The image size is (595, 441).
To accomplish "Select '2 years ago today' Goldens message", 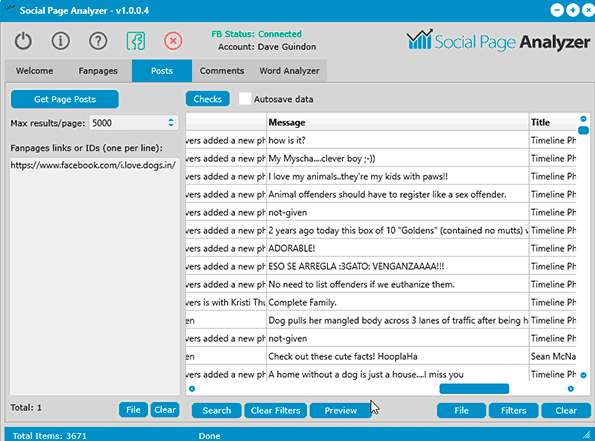I will point(398,230).
